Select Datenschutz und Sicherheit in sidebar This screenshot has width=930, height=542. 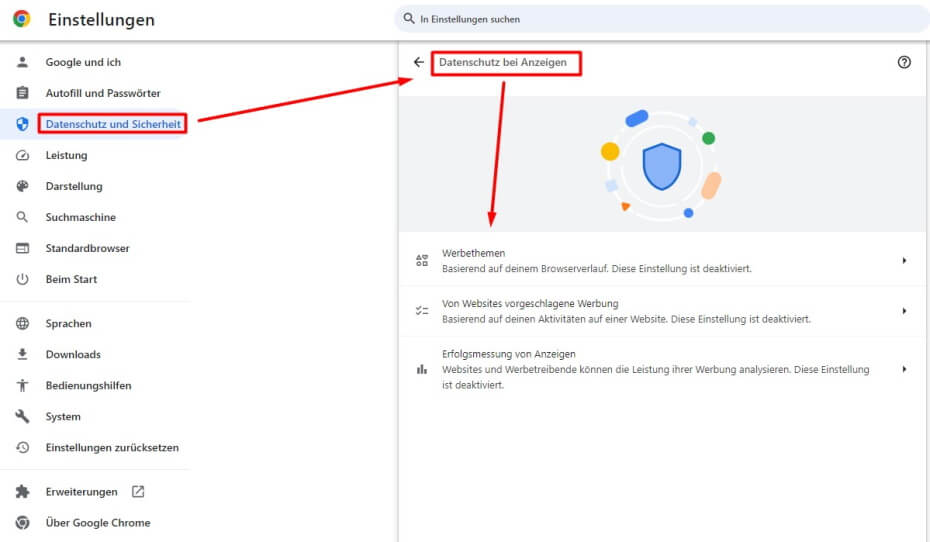tap(113, 124)
